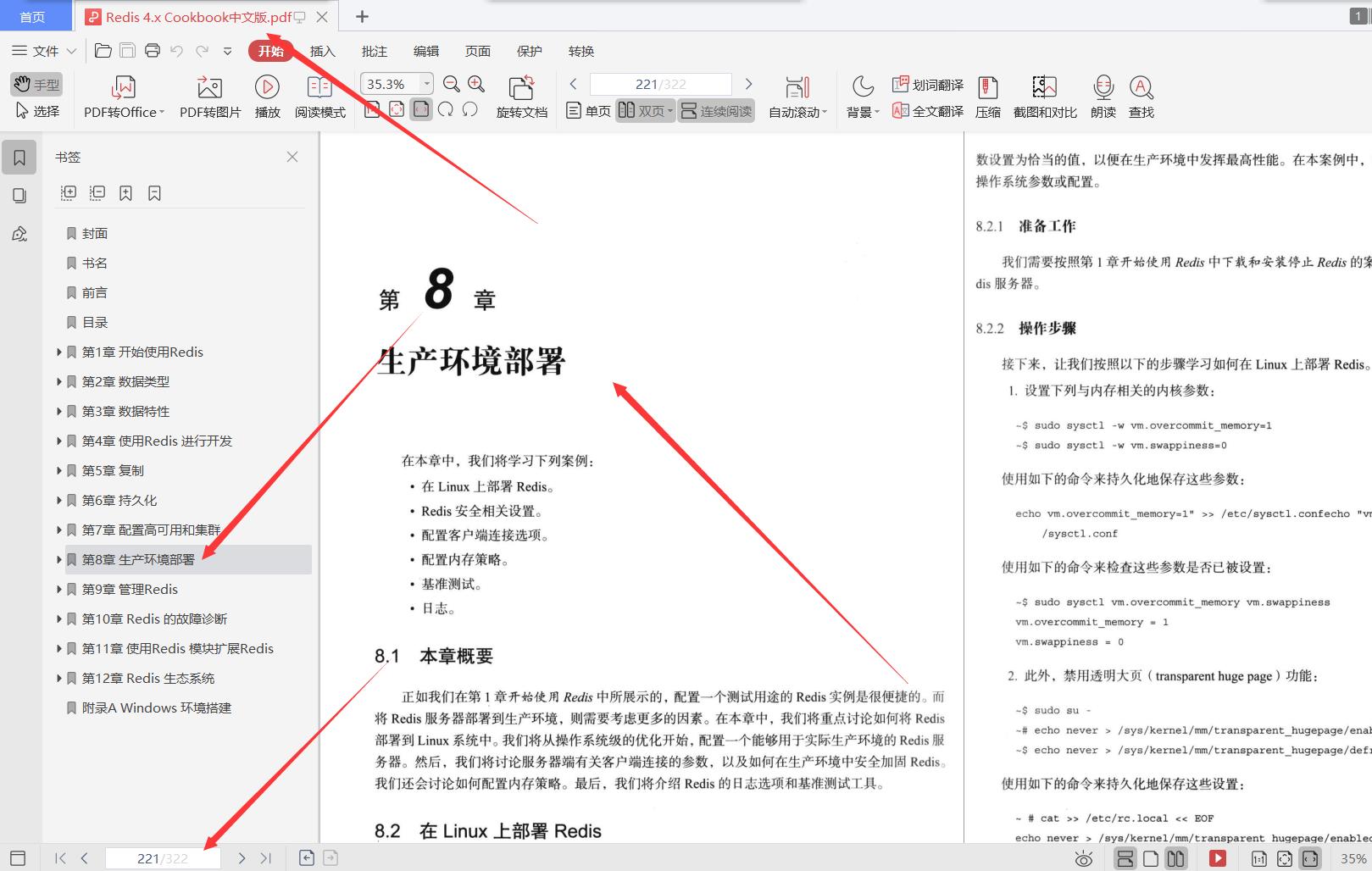Click the rotate clockwise icon

point(446,109)
